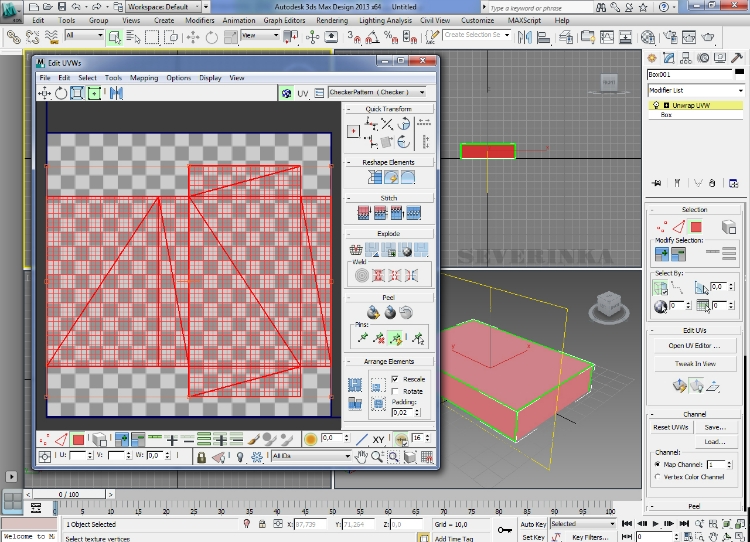Toggle Edge sub-object mode in Selection rollout
The image size is (750, 542).
[x=679, y=227]
